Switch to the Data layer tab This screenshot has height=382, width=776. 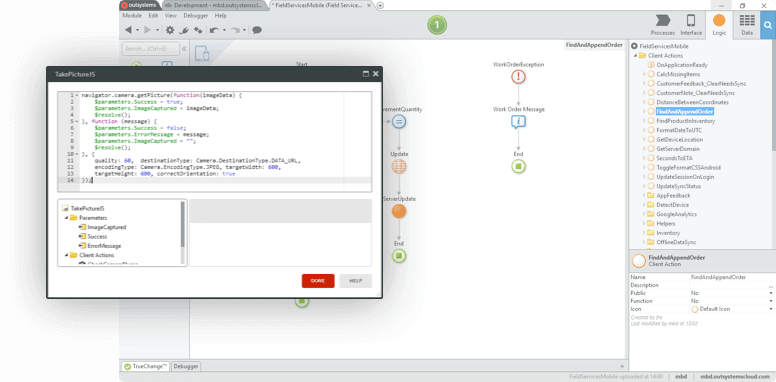click(747, 25)
